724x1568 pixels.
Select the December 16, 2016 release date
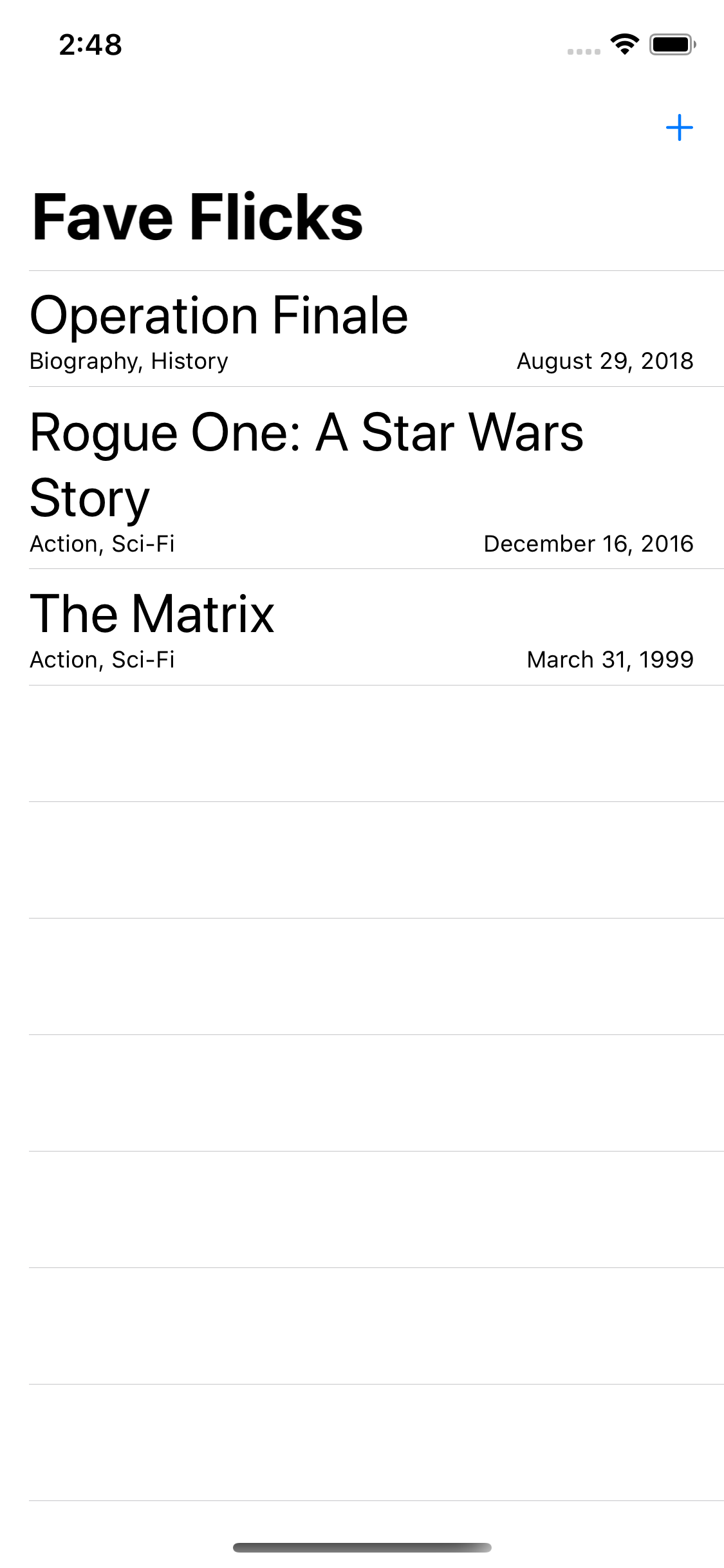[588, 544]
